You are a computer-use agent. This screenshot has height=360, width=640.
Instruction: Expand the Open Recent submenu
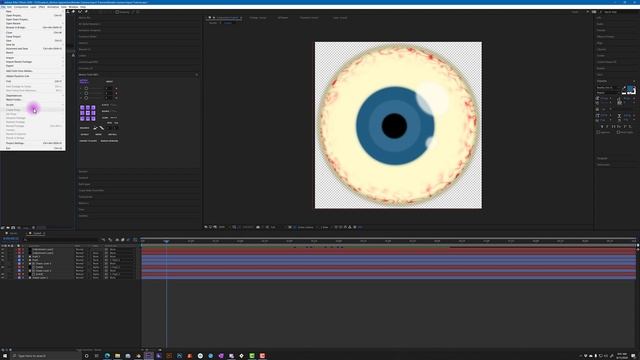click(x=33, y=23)
